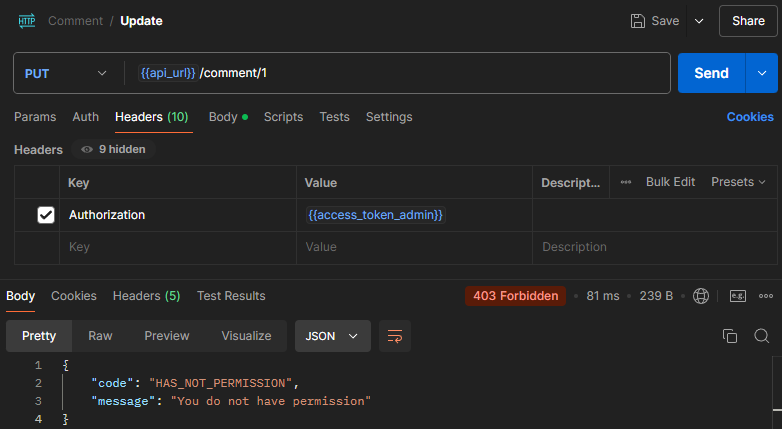The height and width of the screenshot is (429, 782).
Task: Click the 81 ms response time
Action: pyautogui.click(x=602, y=296)
